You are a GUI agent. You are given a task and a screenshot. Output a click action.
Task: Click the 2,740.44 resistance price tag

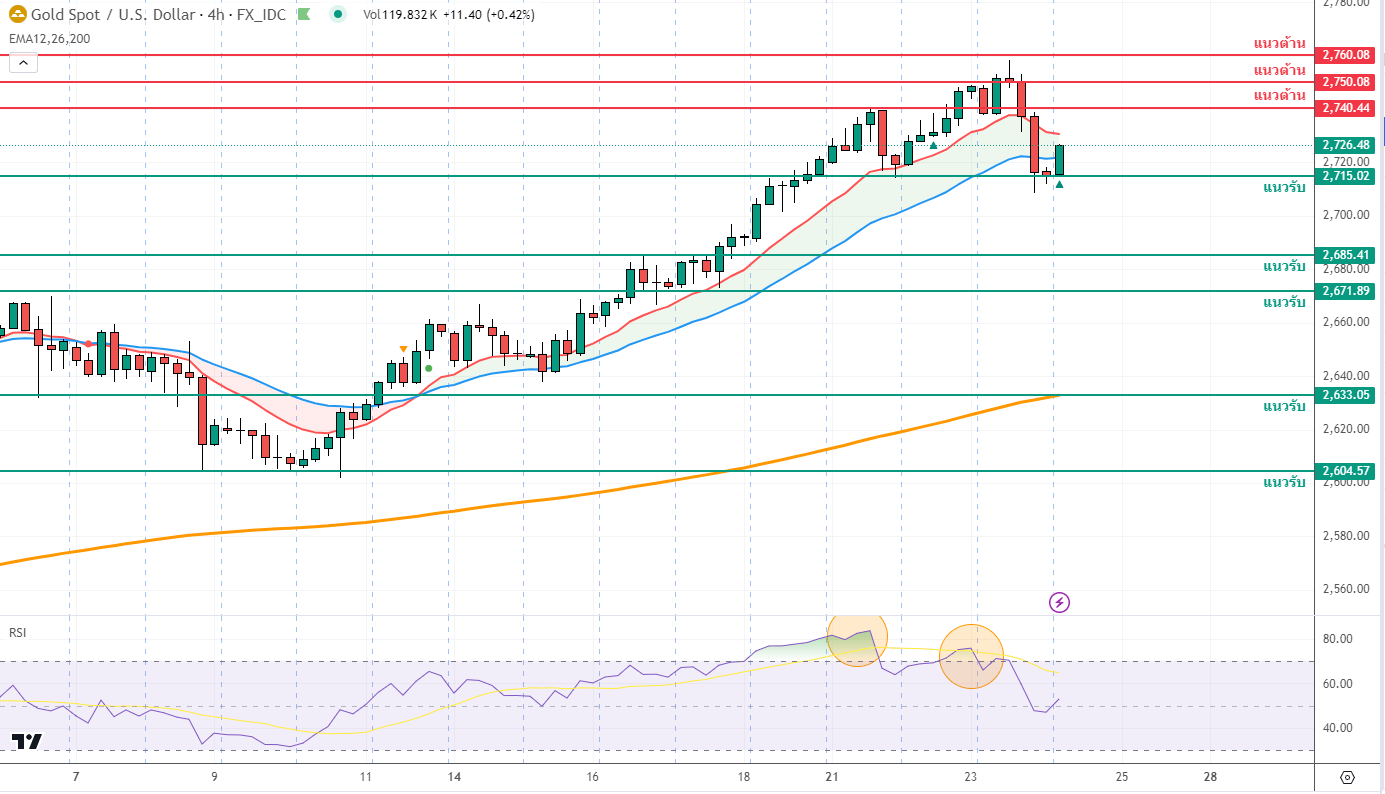tap(1345, 107)
